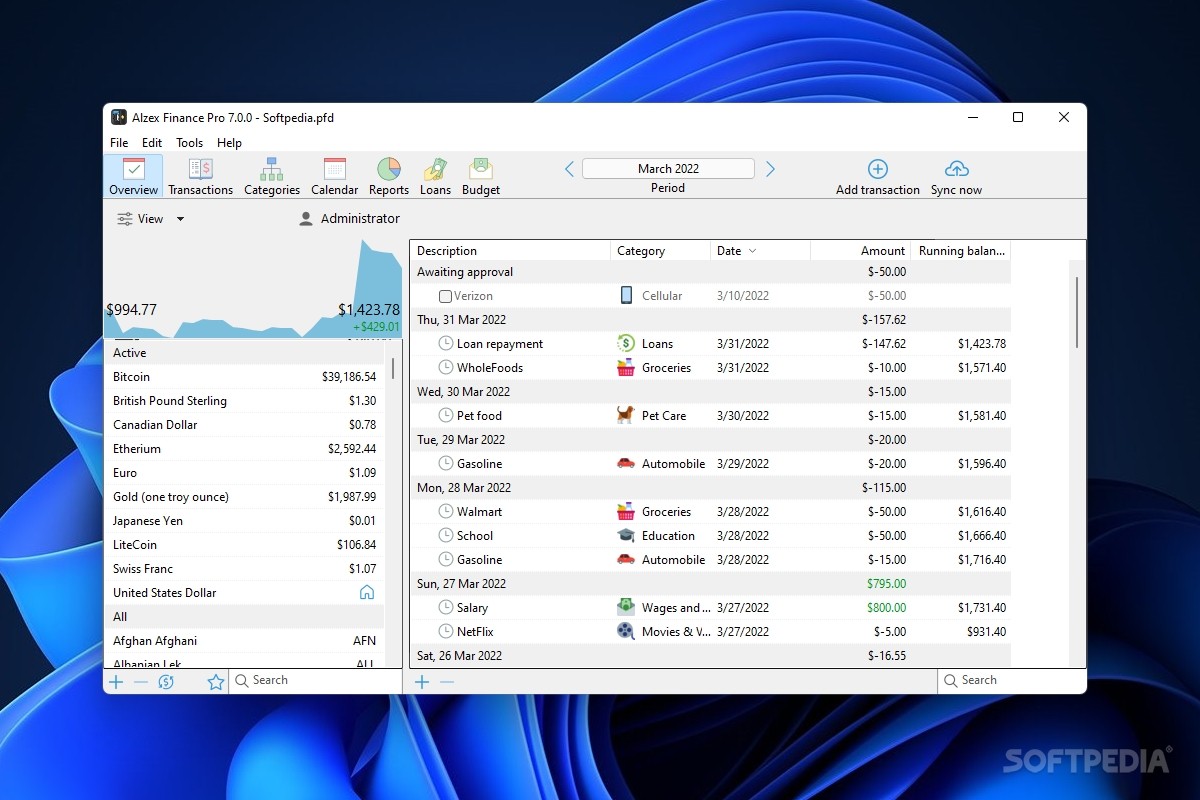Open the Calendar view
1200x800 pixels.
point(334,176)
